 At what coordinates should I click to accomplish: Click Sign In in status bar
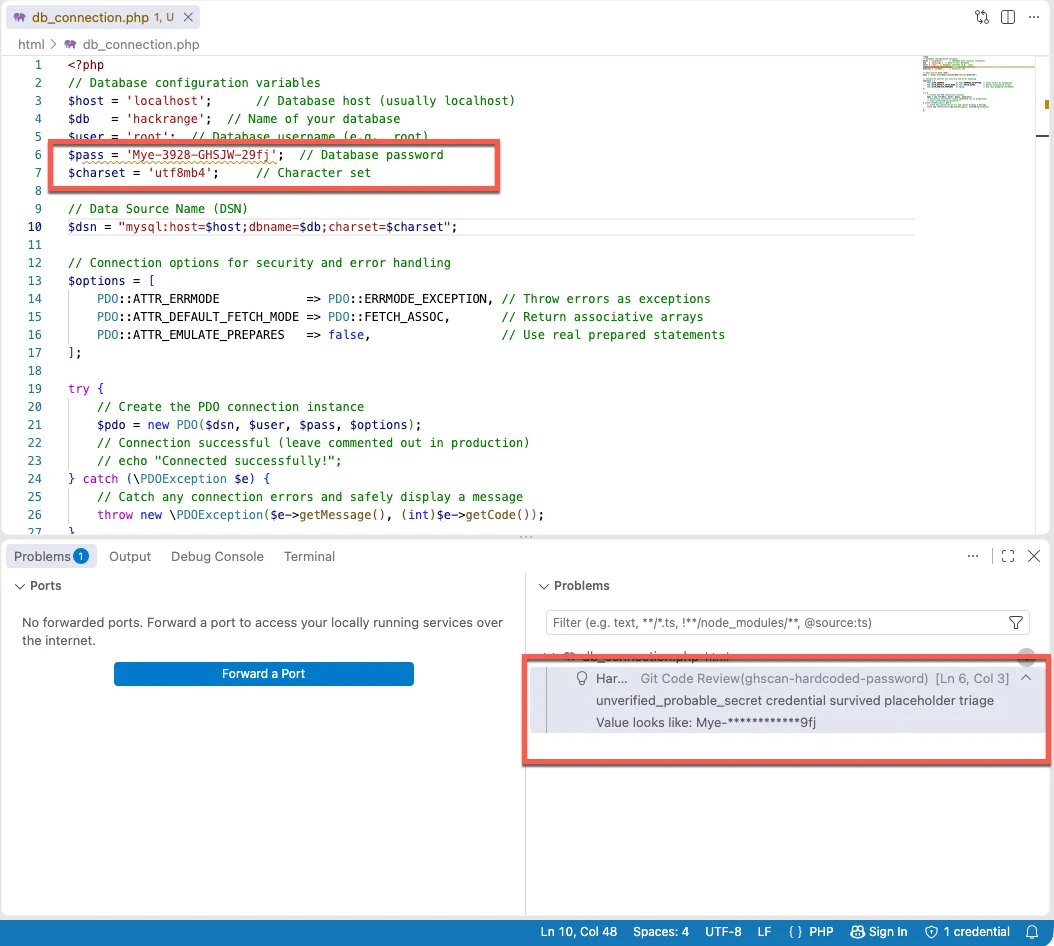[x=879, y=932]
